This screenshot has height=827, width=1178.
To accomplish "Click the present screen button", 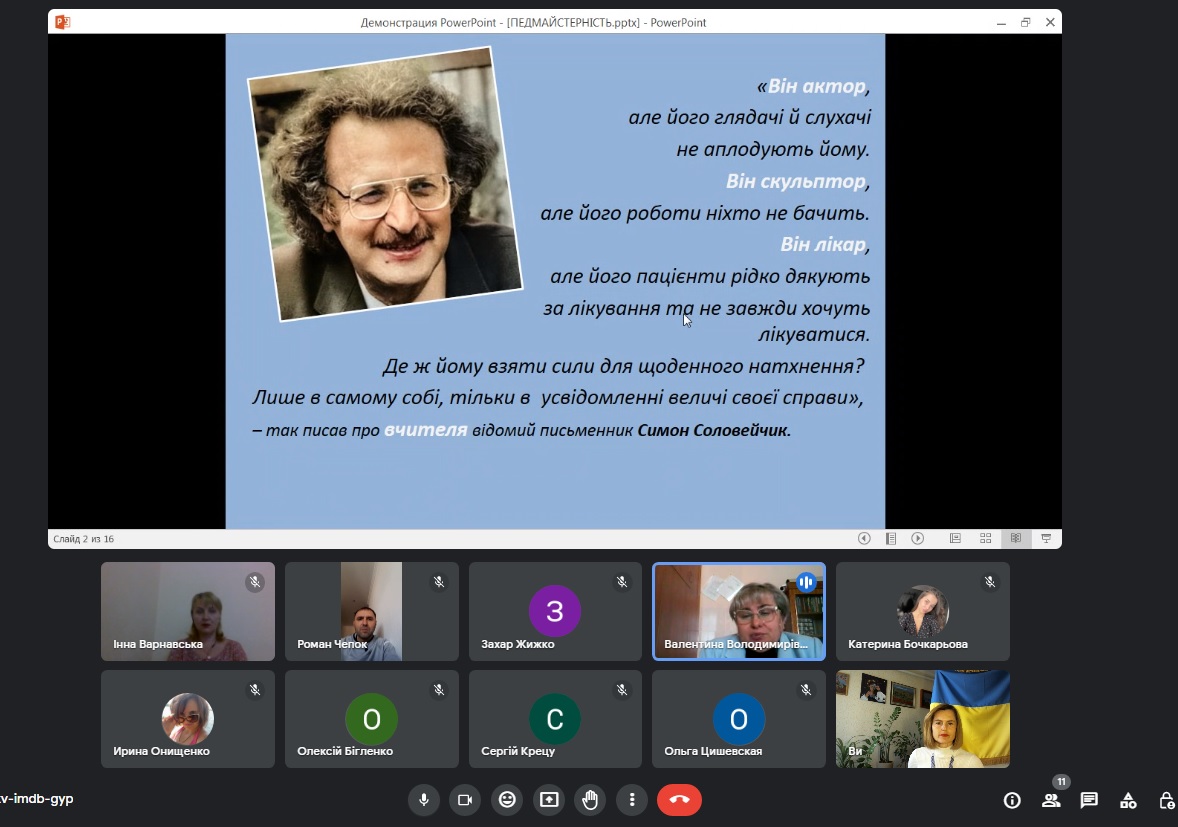I will [x=549, y=800].
